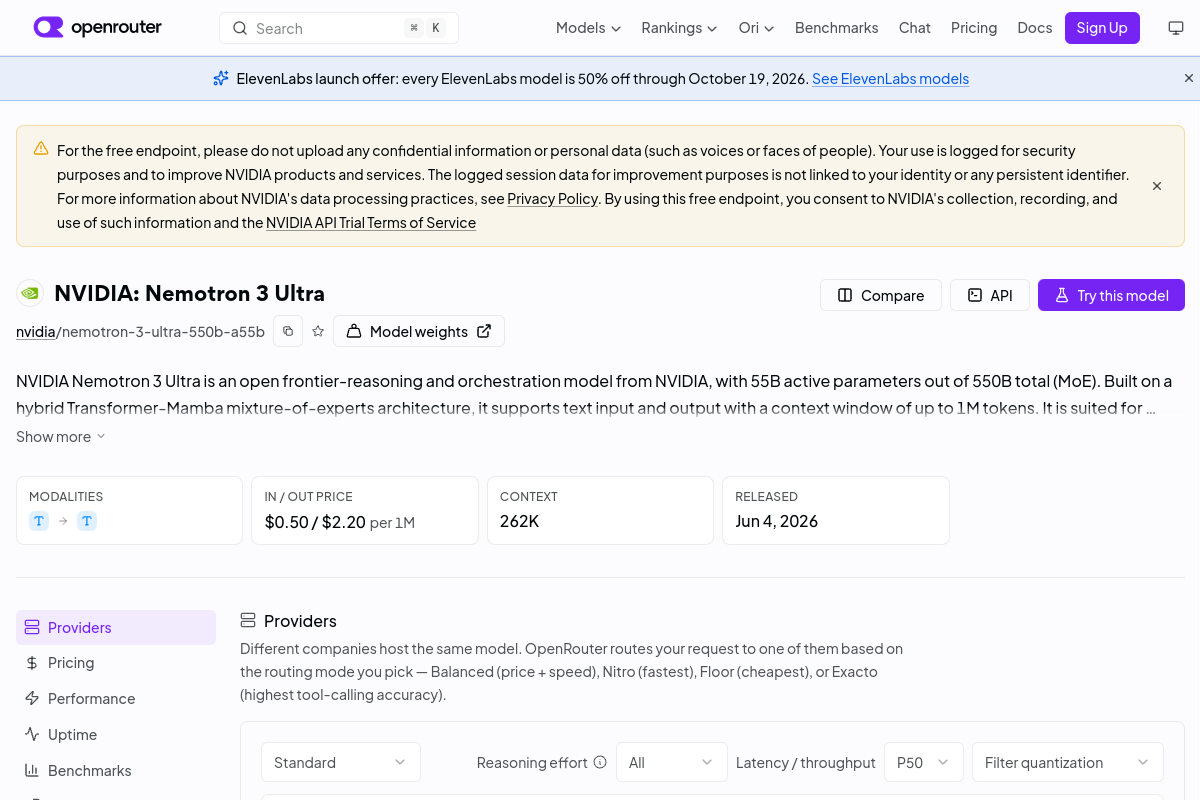Open the Chat page

914,28
